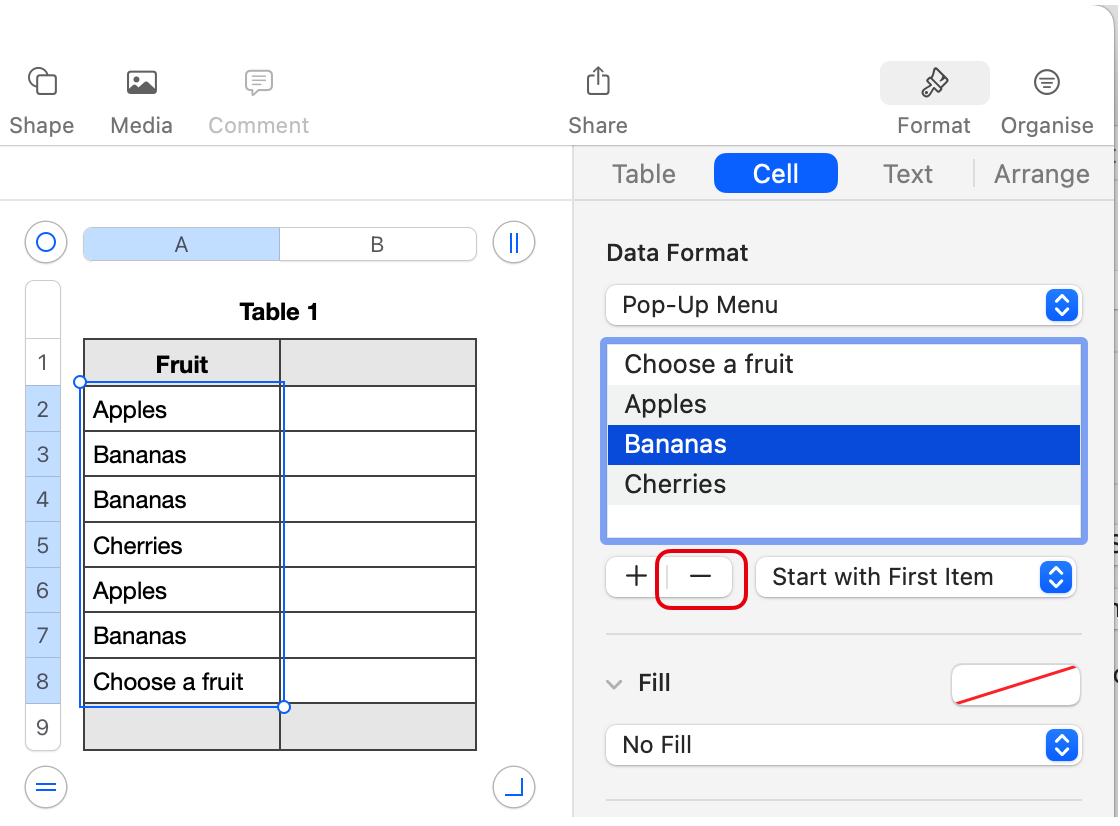This screenshot has width=1120, height=826.
Task: Open the Media toolbar icon
Action: (x=141, y=82)
